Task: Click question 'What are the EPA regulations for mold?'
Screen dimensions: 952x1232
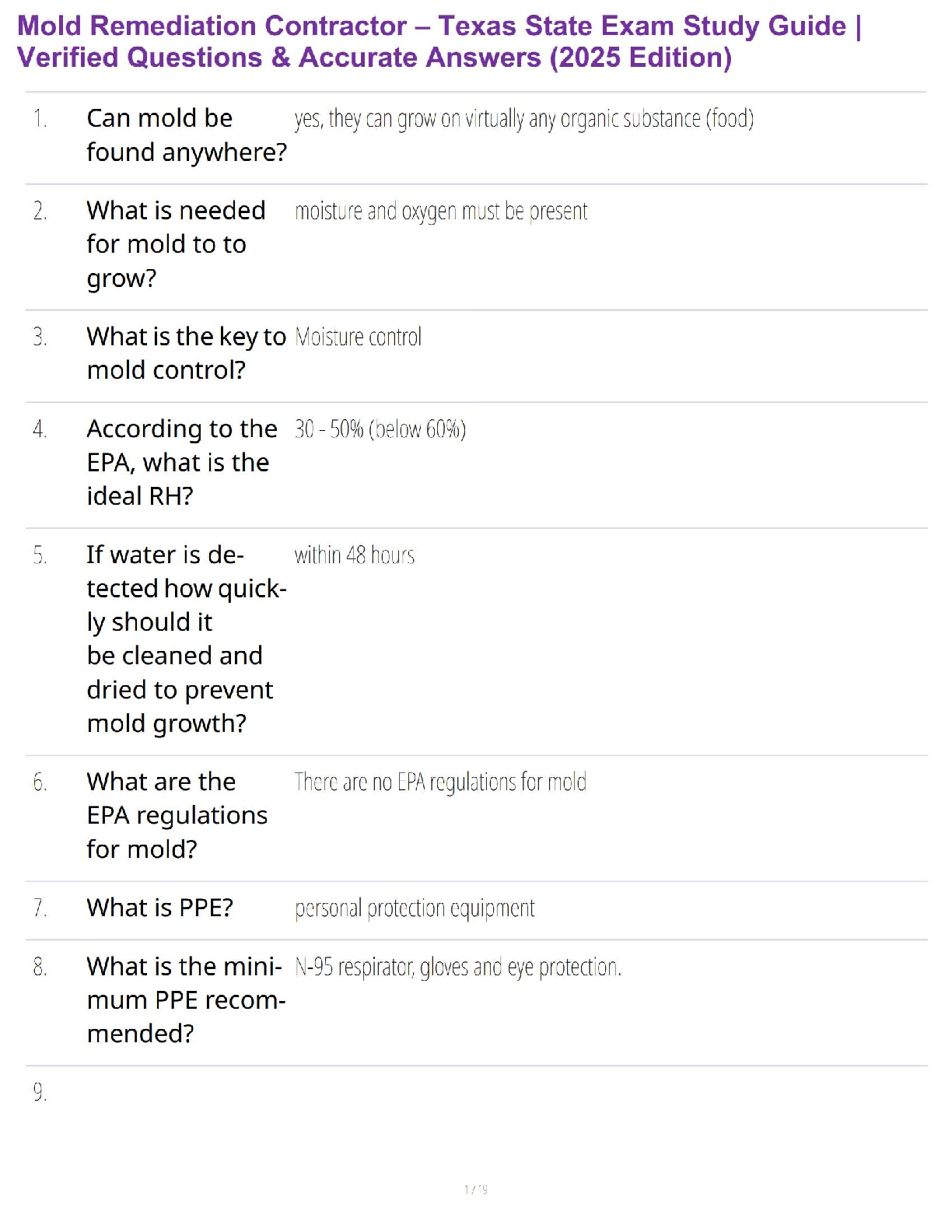Action: pyautogui.click(x=177, y=815)
